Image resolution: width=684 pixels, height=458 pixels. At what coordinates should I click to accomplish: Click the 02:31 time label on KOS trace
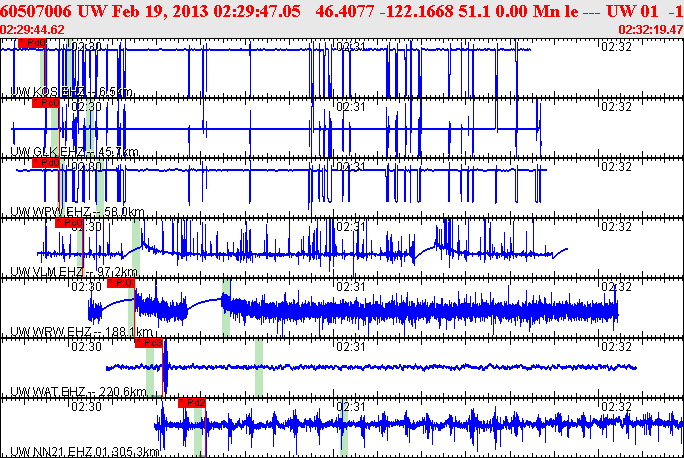(351, 47)
